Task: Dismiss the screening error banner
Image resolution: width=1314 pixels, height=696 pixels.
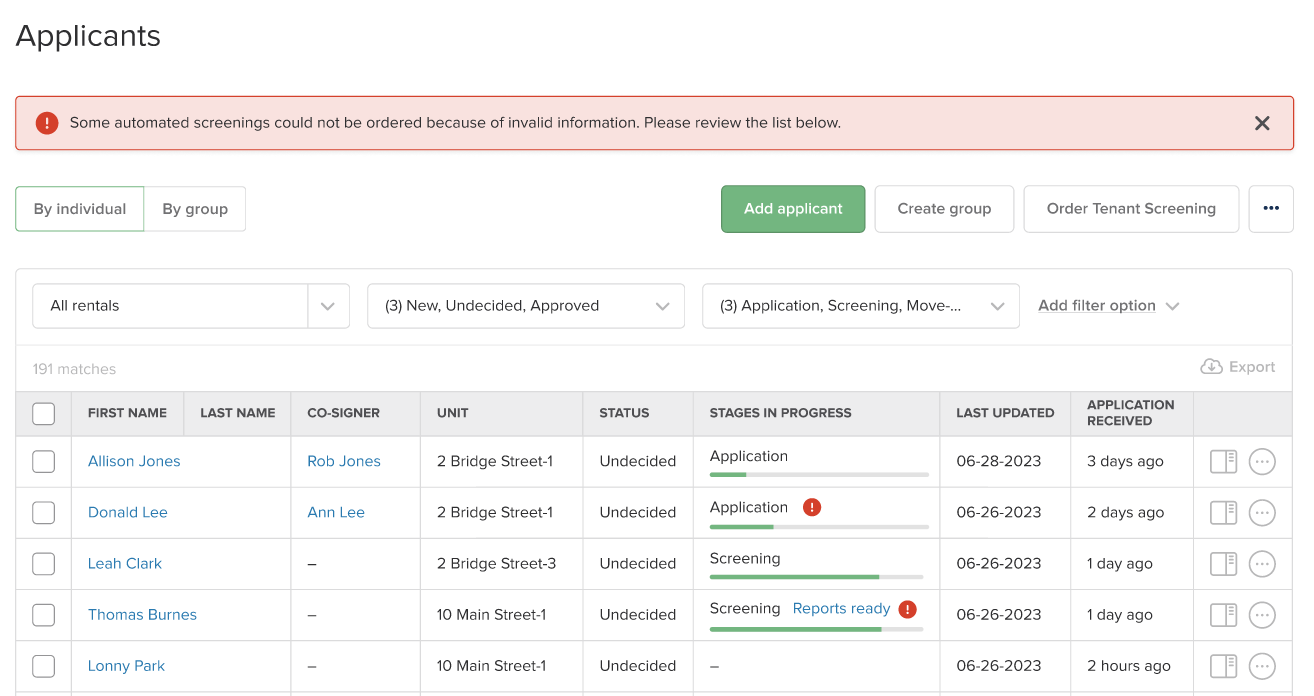Action: 1262,123
